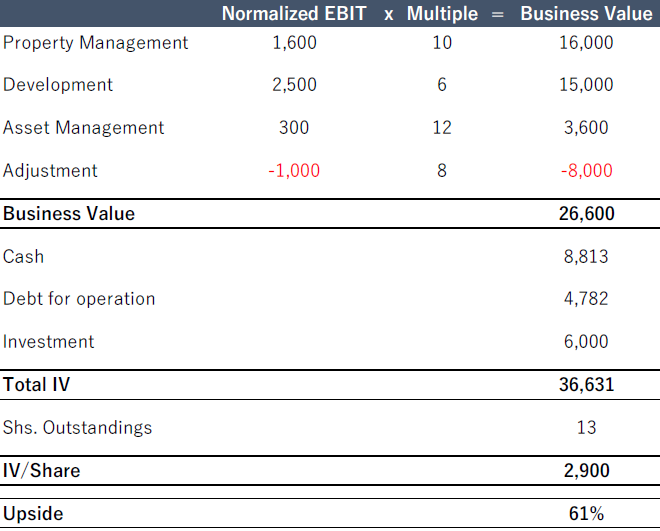
Task: Click the Total IV amount 36,631
Action: coord(586,385)
